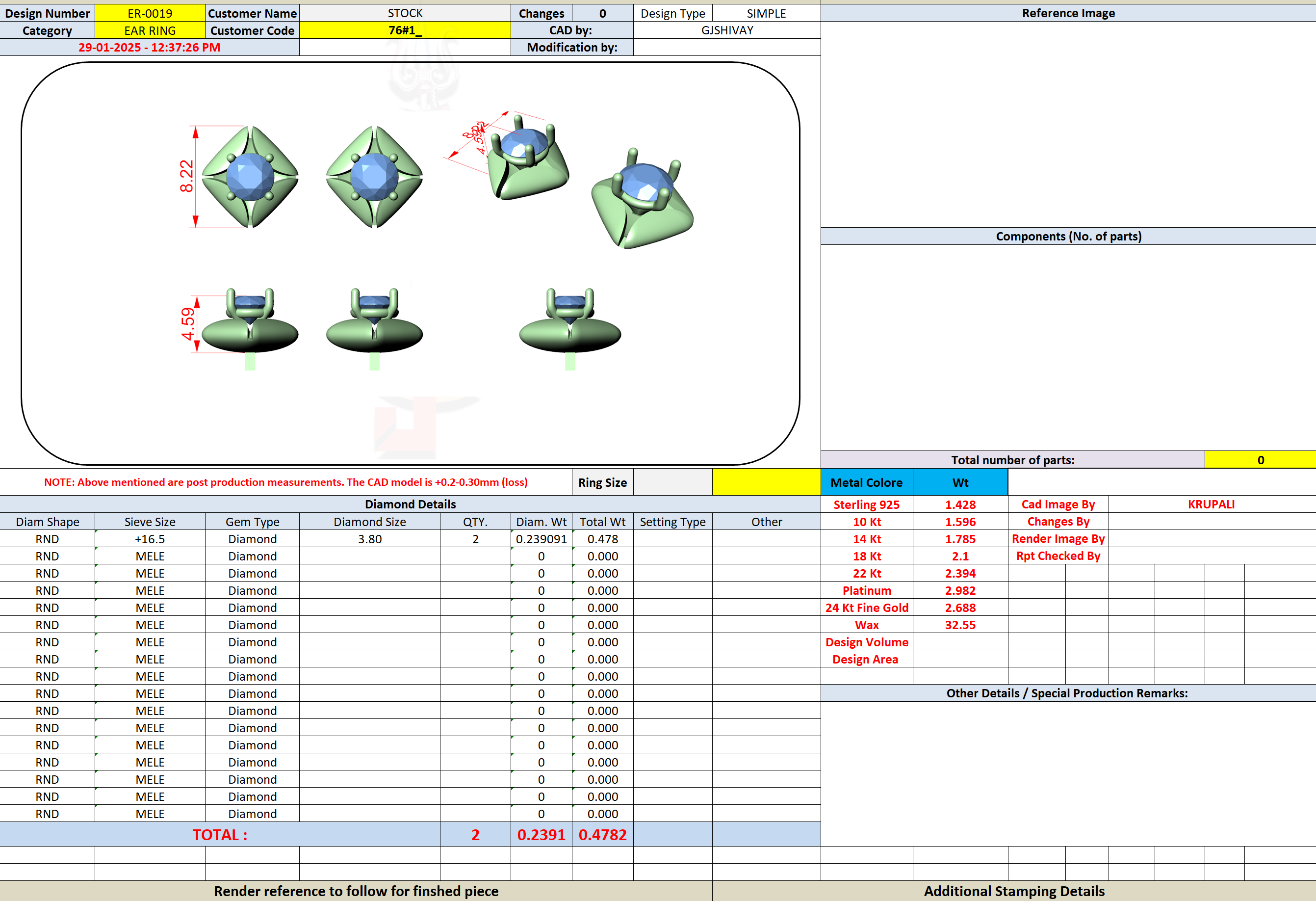Select customer code cell 76#1_

[x=405, y=30]
